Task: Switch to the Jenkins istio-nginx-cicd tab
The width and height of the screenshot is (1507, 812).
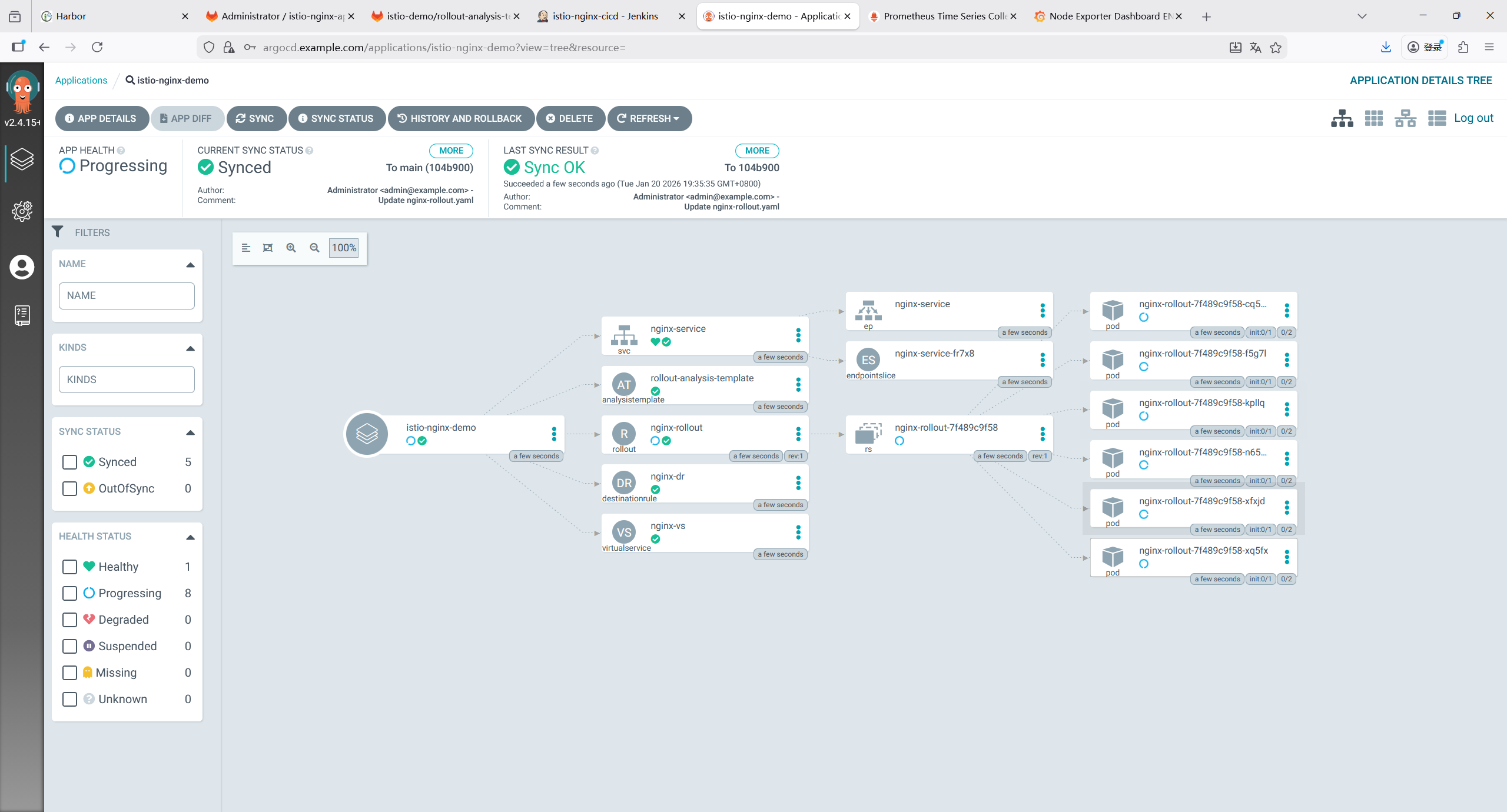Action: 605,16
